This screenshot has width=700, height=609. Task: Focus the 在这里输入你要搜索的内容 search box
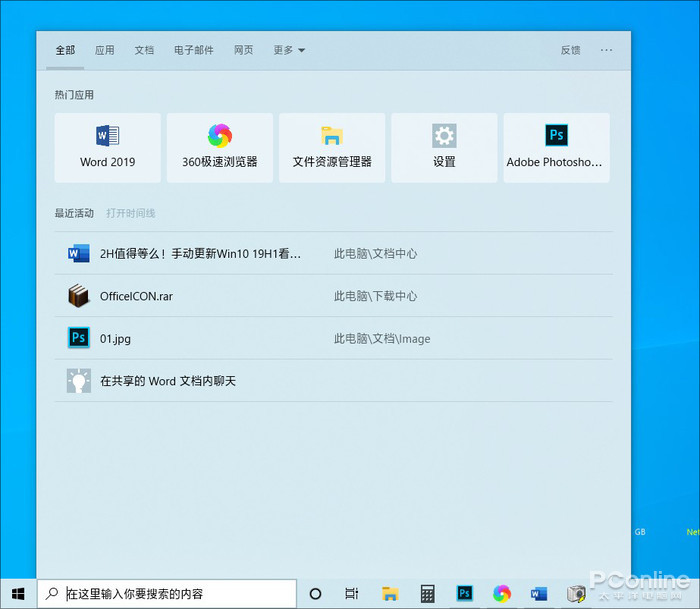tap(167, 594)
